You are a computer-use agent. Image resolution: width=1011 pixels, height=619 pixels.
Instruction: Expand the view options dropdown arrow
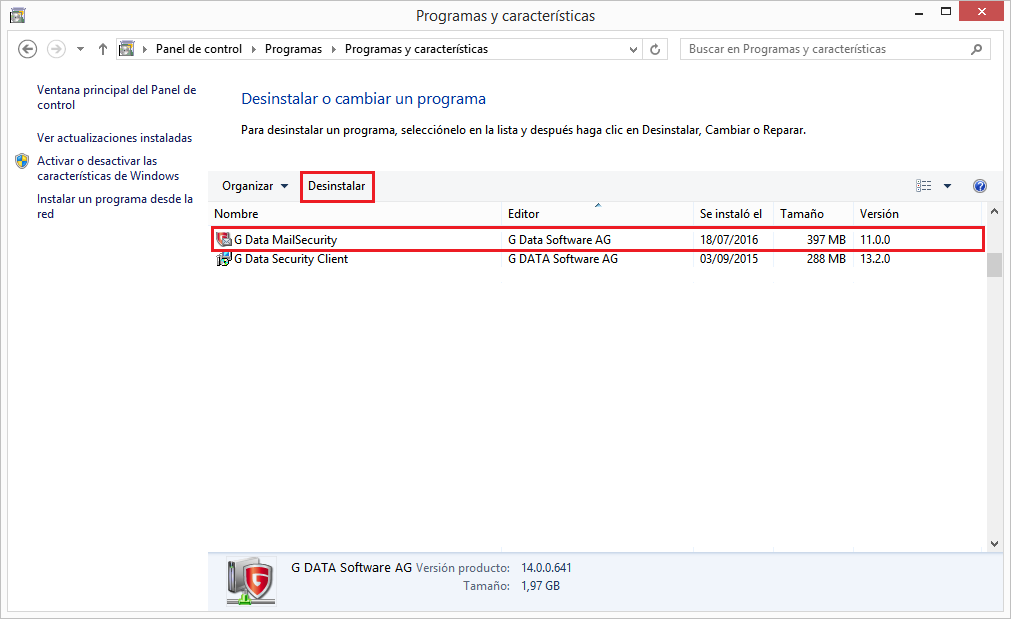947,186
